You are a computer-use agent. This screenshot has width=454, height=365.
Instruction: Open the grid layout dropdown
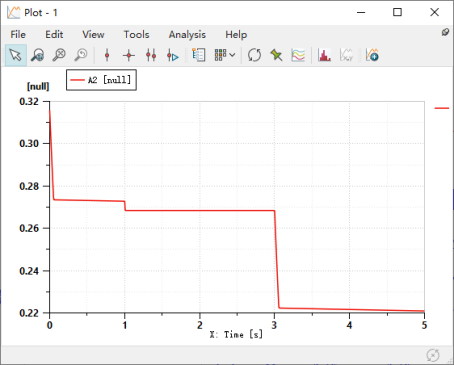click(x=225, y=55)
